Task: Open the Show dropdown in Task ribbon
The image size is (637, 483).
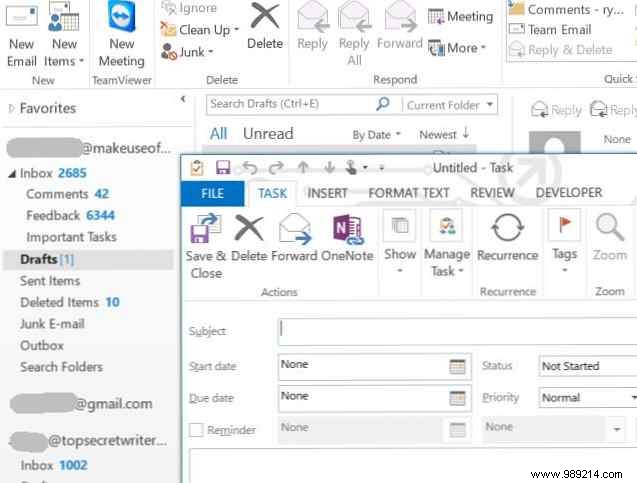Action: (x=400, y=242)
